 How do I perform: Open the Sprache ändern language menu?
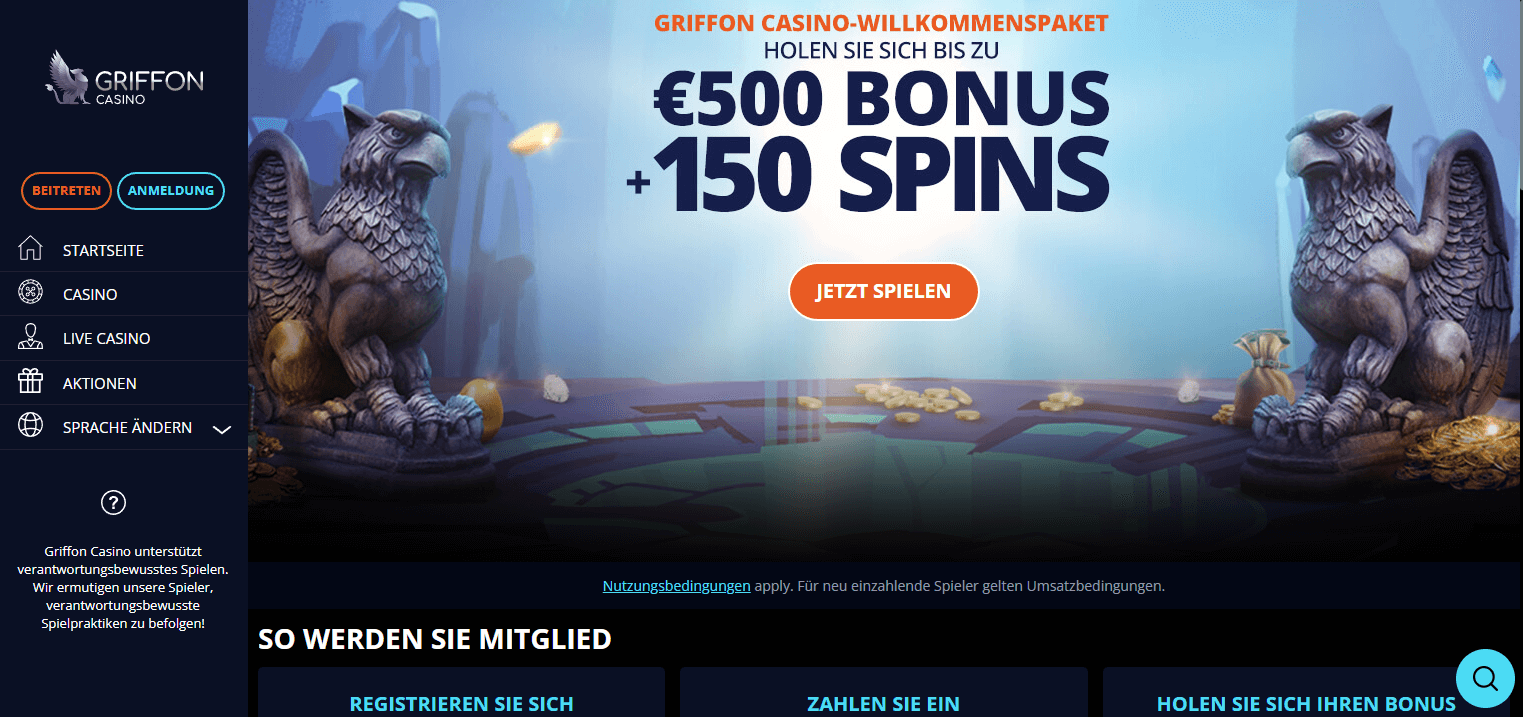(124, 427)
